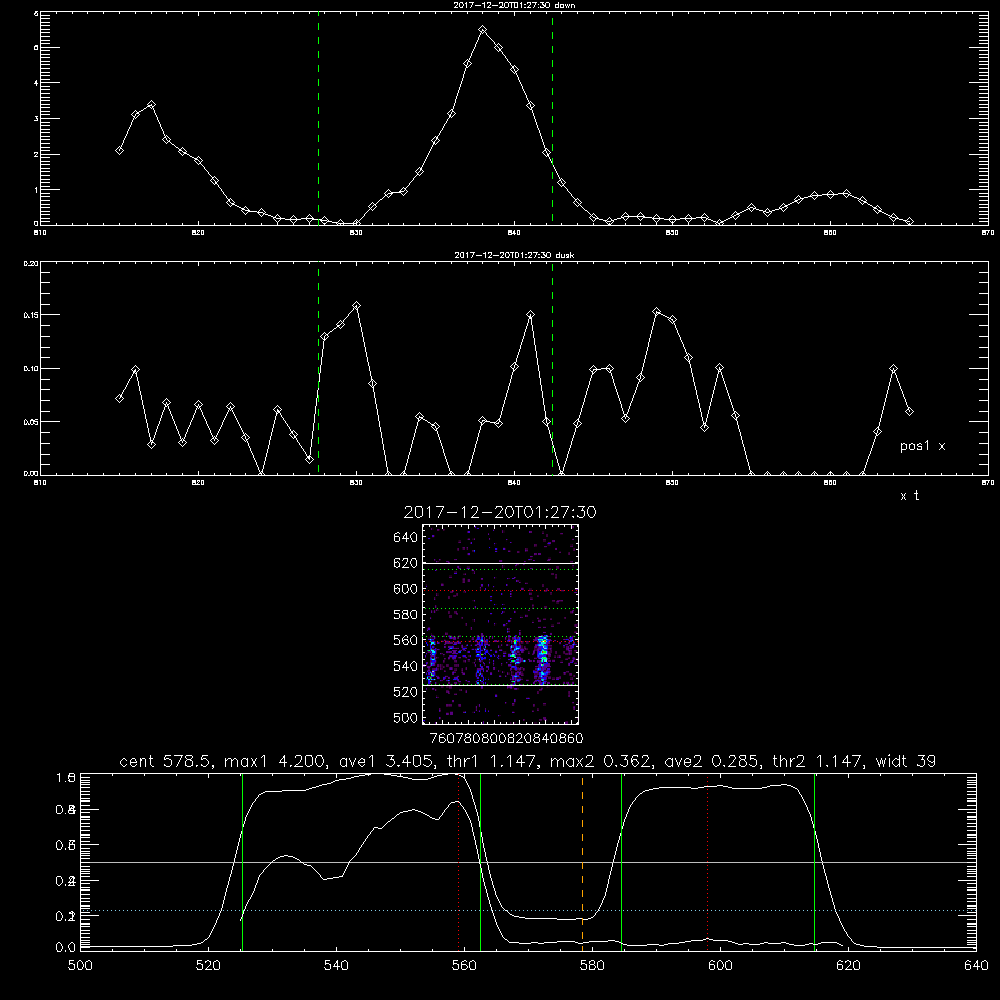Click the highest diamond point in dawn plot
Screen dimensions: 1000x1000
click(x=483, y=29)
